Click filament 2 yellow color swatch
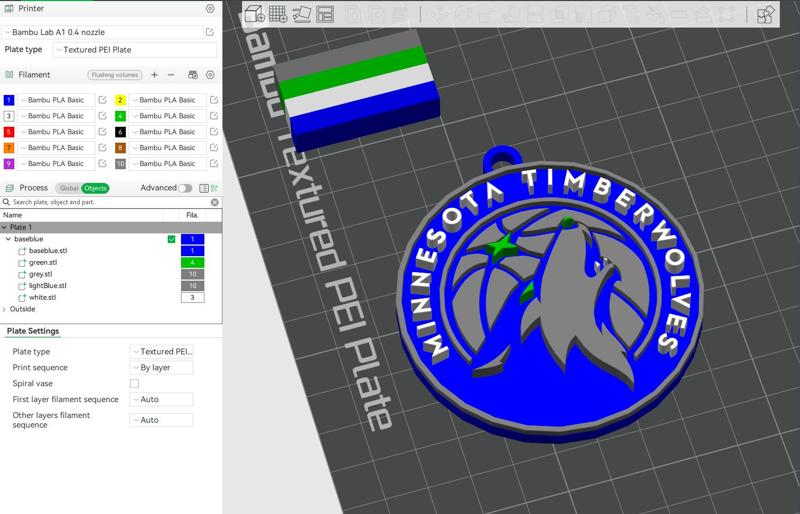Viewport: 800px width, 514px height. point(120,100)
